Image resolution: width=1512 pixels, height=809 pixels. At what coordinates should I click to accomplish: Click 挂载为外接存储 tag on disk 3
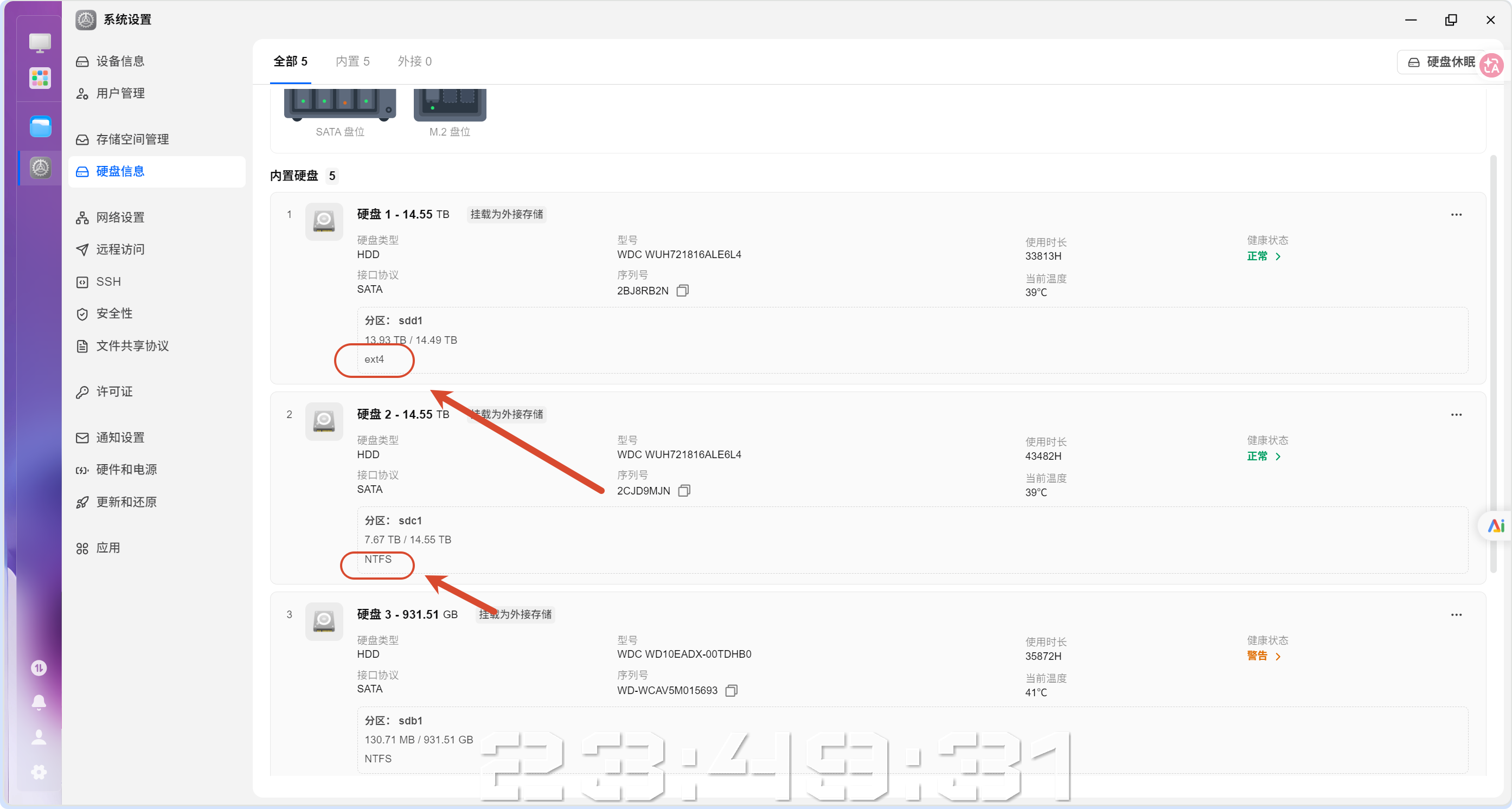pyautogui.click(x=515, y=615)
